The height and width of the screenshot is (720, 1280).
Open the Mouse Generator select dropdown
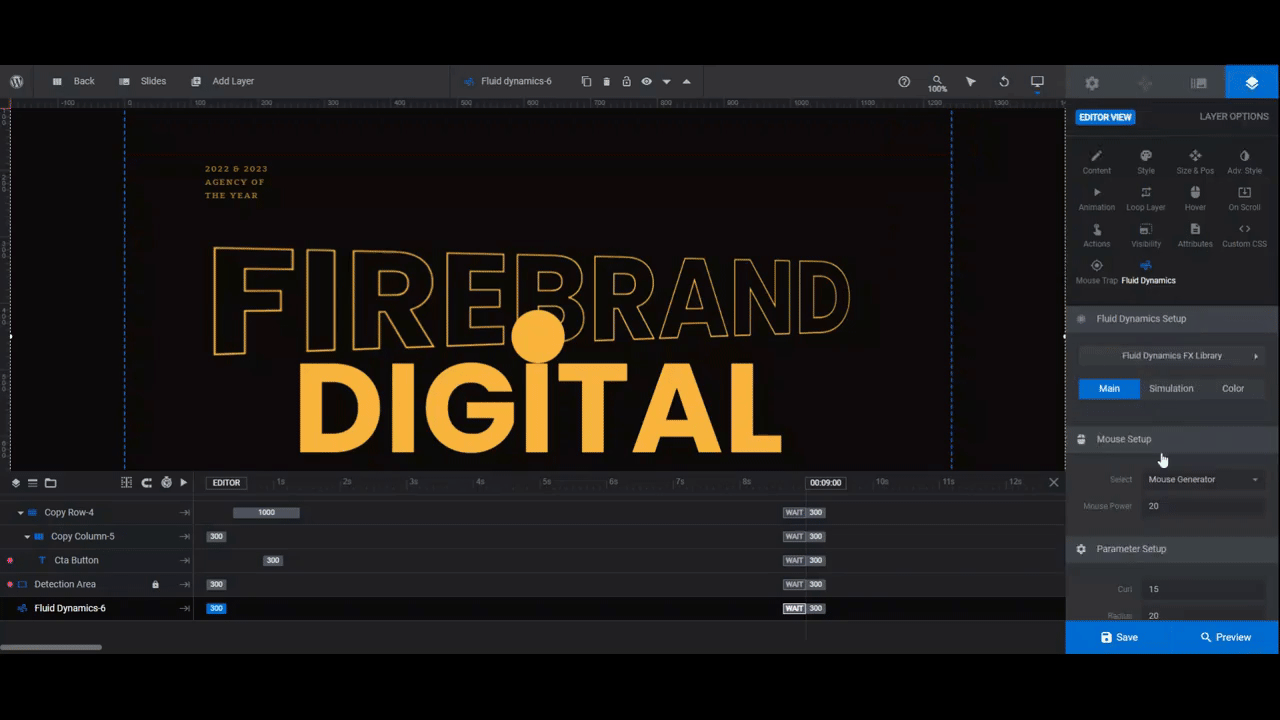click(x=1203, y=480)
